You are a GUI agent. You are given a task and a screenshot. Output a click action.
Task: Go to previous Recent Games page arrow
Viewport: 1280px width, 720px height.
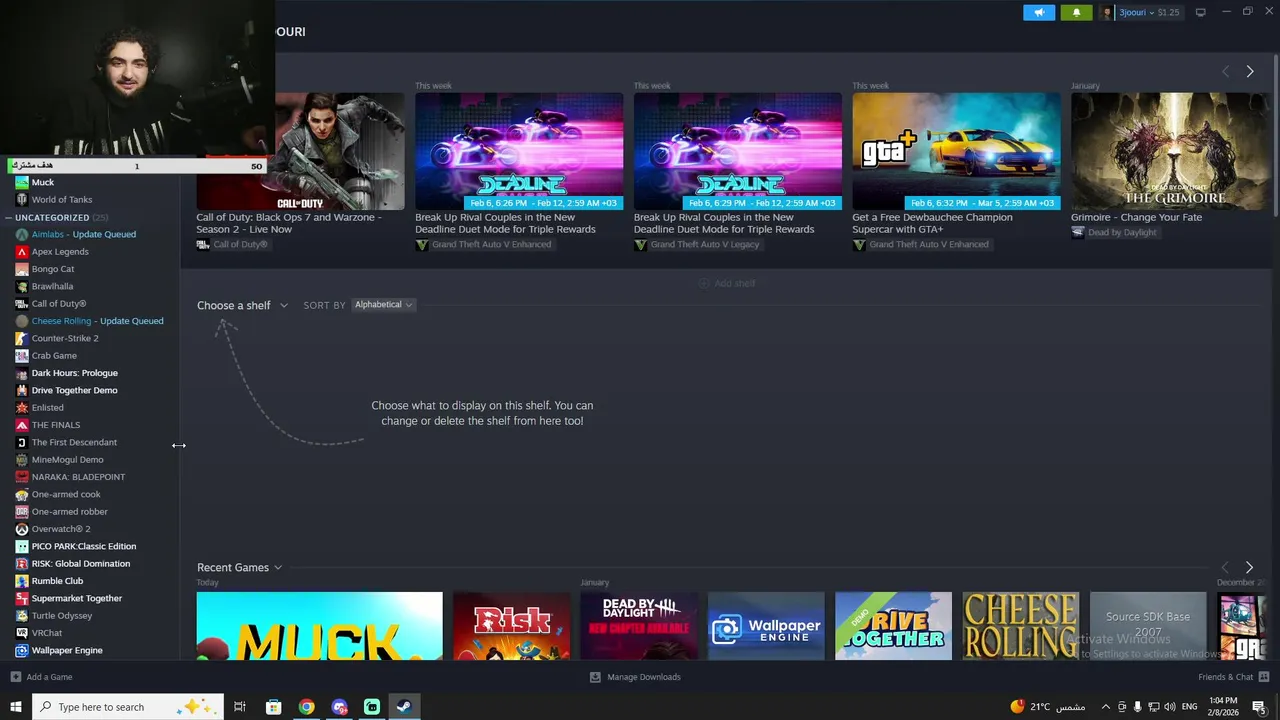1224,567
